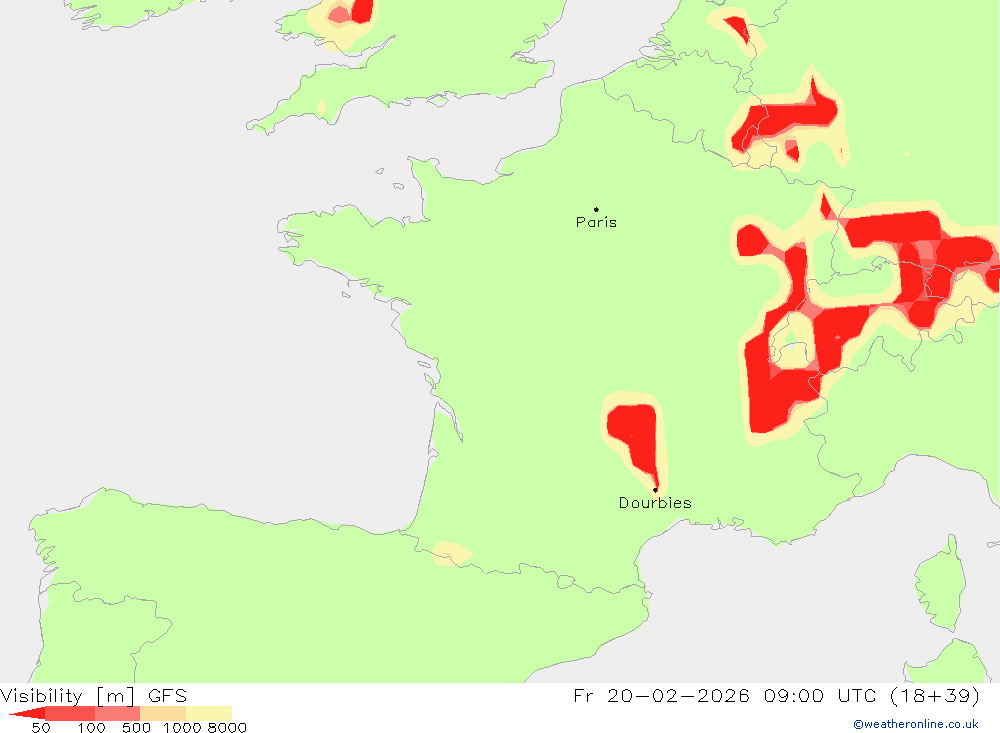1000x733 pixels.
Task: Select the 100–500 pink legend swatch
Action: pyautogui.click(x=117, y=714)
